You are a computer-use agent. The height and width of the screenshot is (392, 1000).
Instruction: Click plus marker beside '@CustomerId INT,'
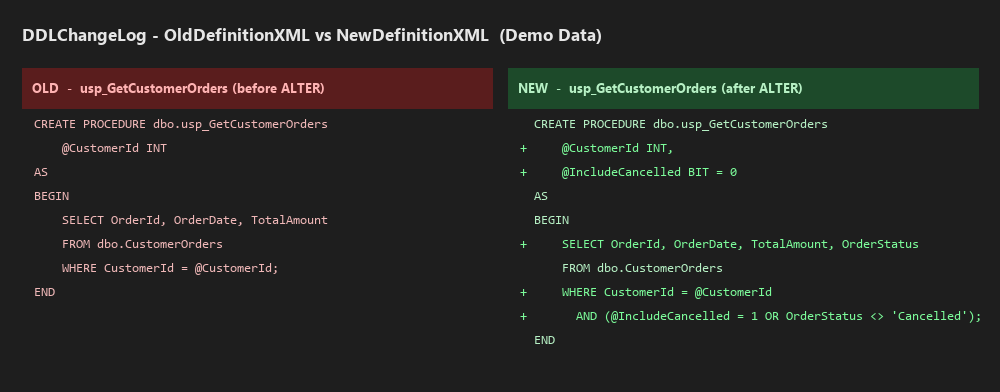click(524, 149)
